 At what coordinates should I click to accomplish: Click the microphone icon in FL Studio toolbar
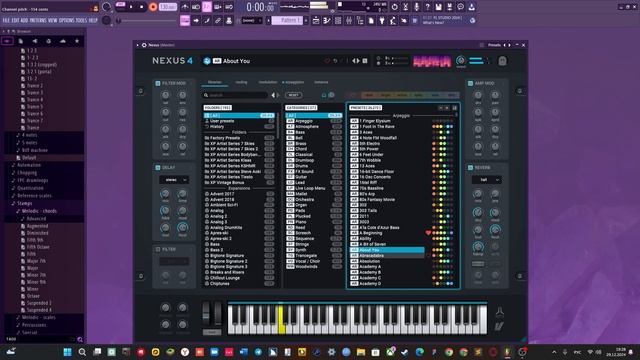click(416, 7)
